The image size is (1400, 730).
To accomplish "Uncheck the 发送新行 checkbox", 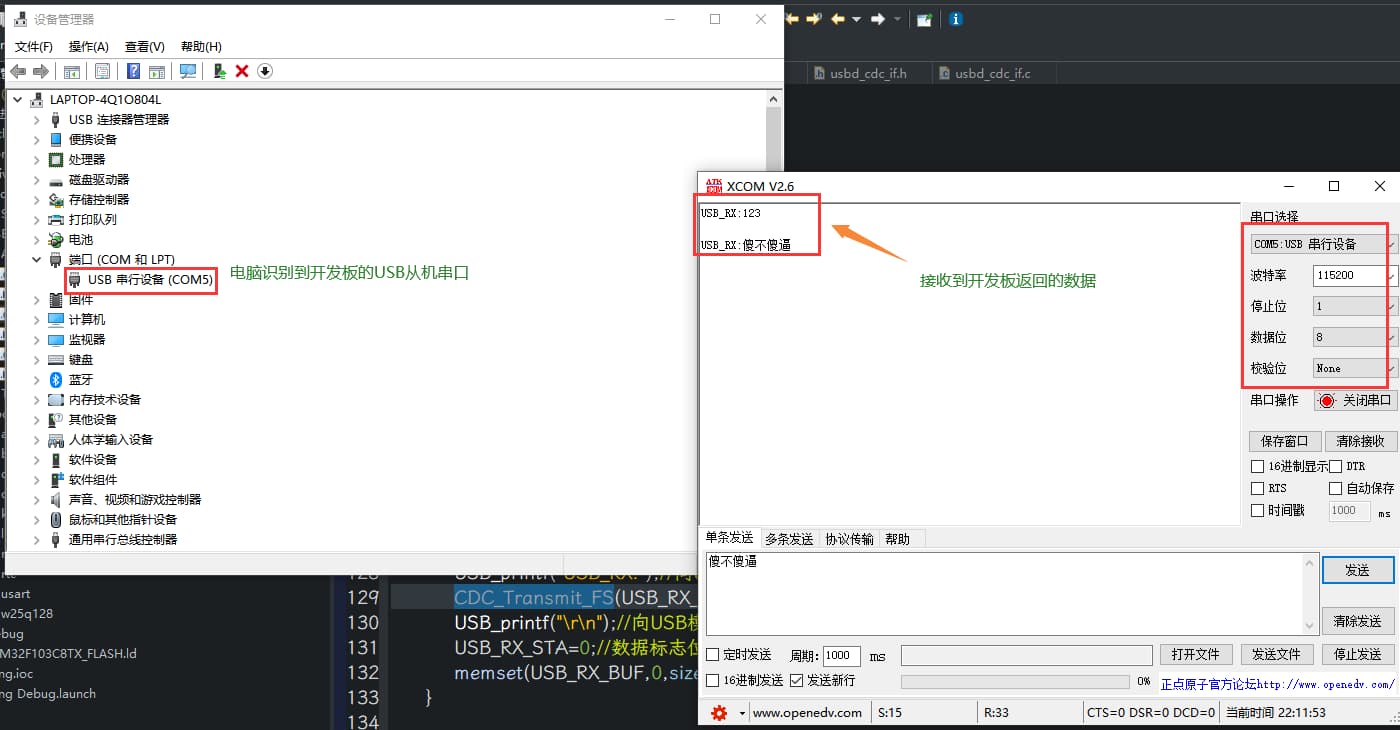I will point(797,681).
